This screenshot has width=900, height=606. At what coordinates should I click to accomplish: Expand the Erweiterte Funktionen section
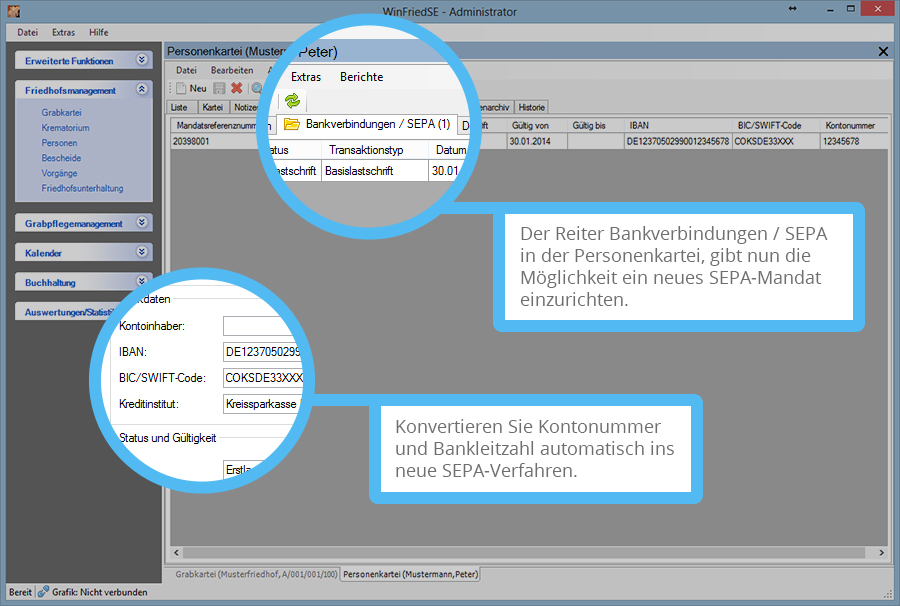coord(142,60)
